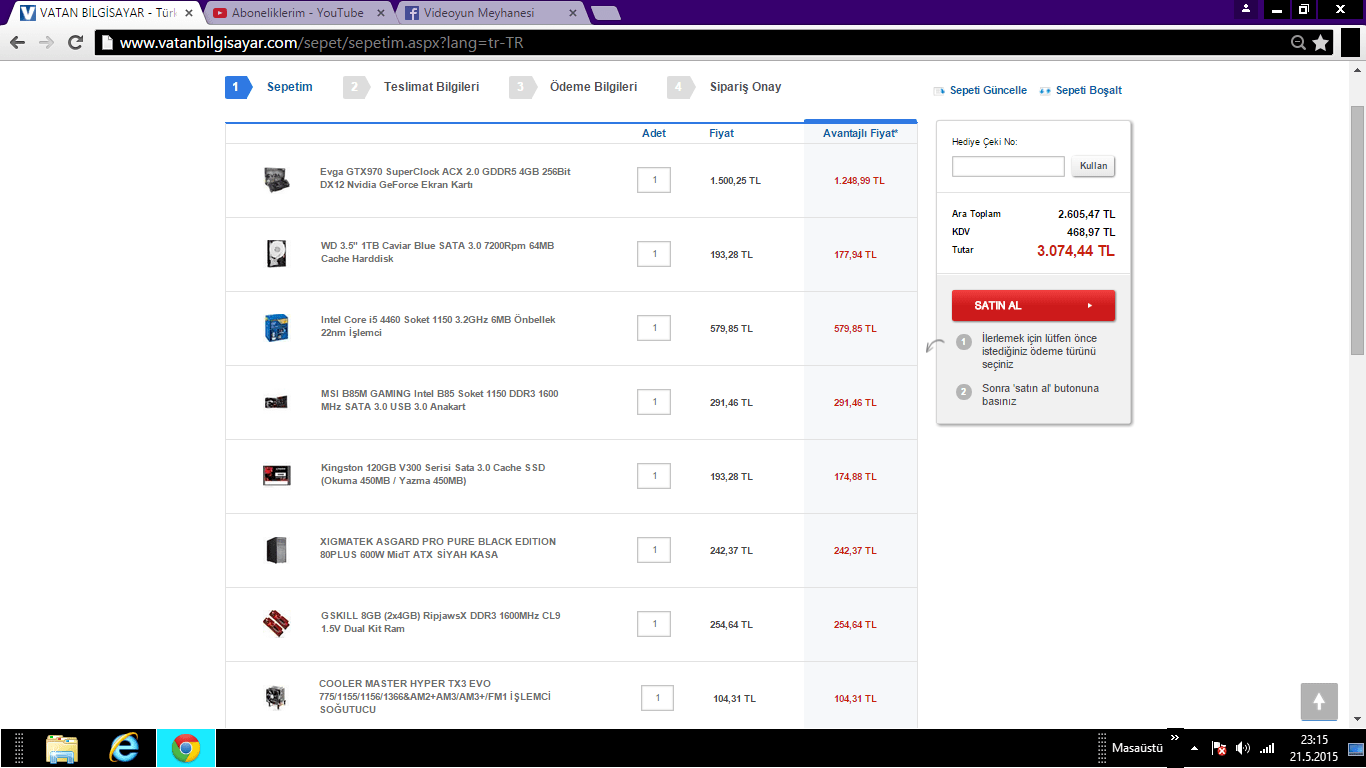This screenshot has height=768, width=1366.
Task: Open the WD 3.5" 1TB Caviar Blue link
Action: (x=437, y=252)
